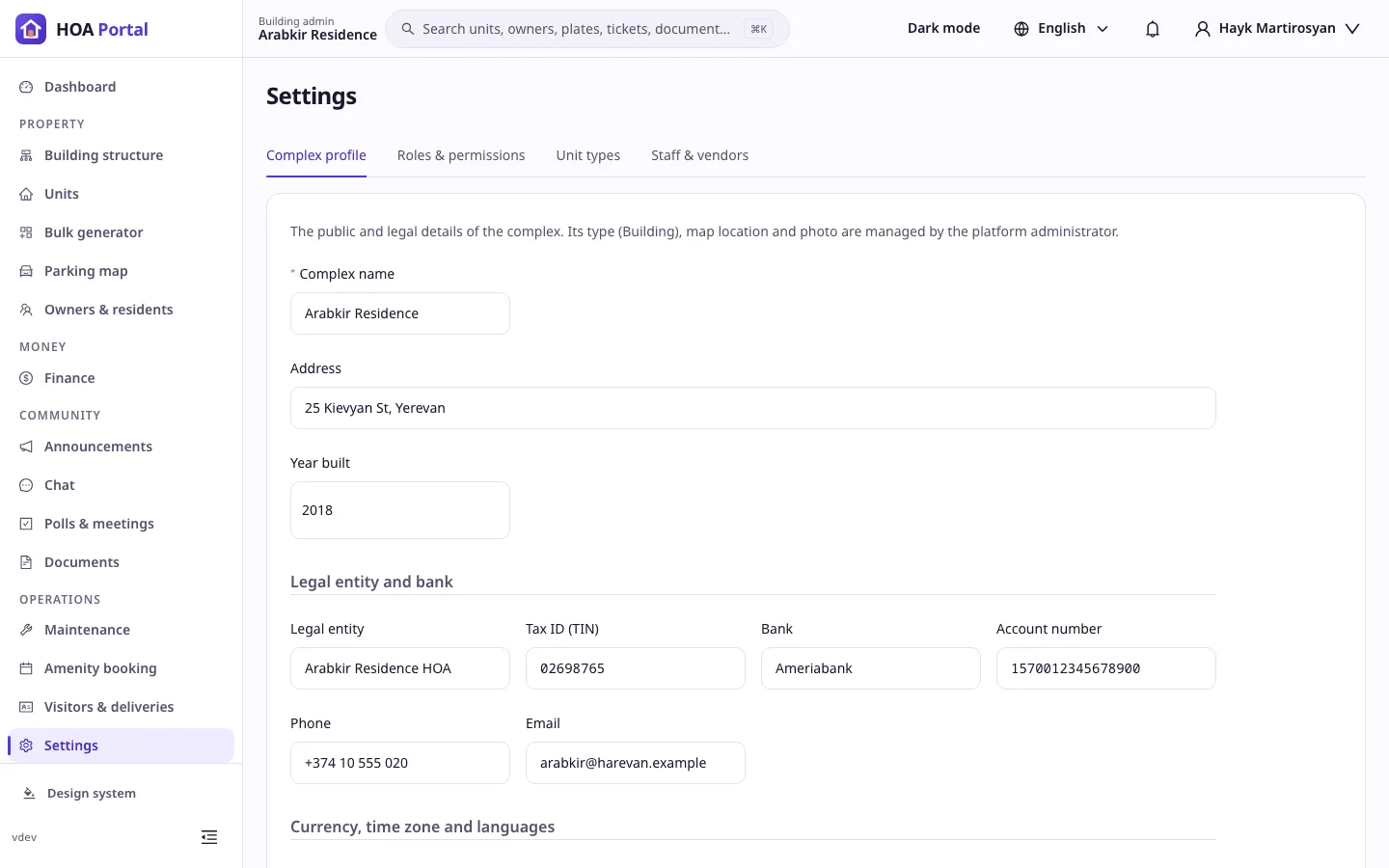Click the 'Currency, time zone and languages' heading
This screenshot has width=1389, height=868.
422,827
